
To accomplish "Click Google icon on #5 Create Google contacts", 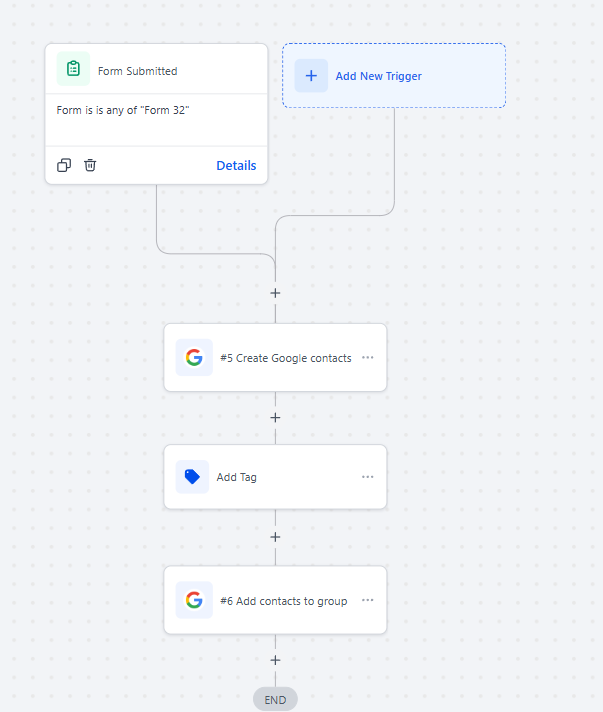I will [194, 357].
